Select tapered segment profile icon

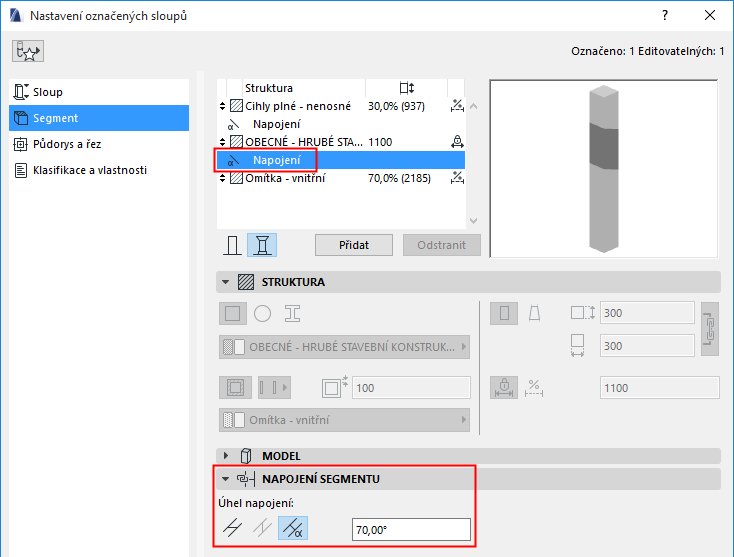pos(534,313)
